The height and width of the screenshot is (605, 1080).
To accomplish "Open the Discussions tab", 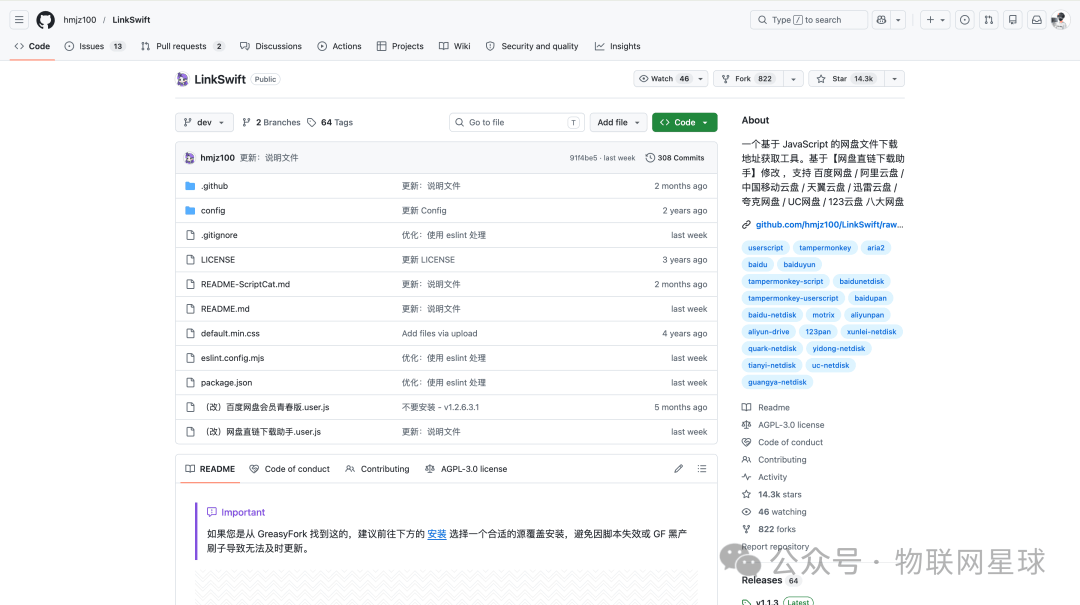I will point(271,46).
